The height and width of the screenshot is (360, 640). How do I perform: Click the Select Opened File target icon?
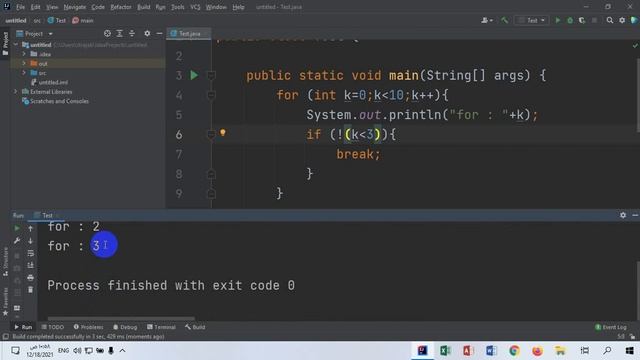click(x=107, y=33)
